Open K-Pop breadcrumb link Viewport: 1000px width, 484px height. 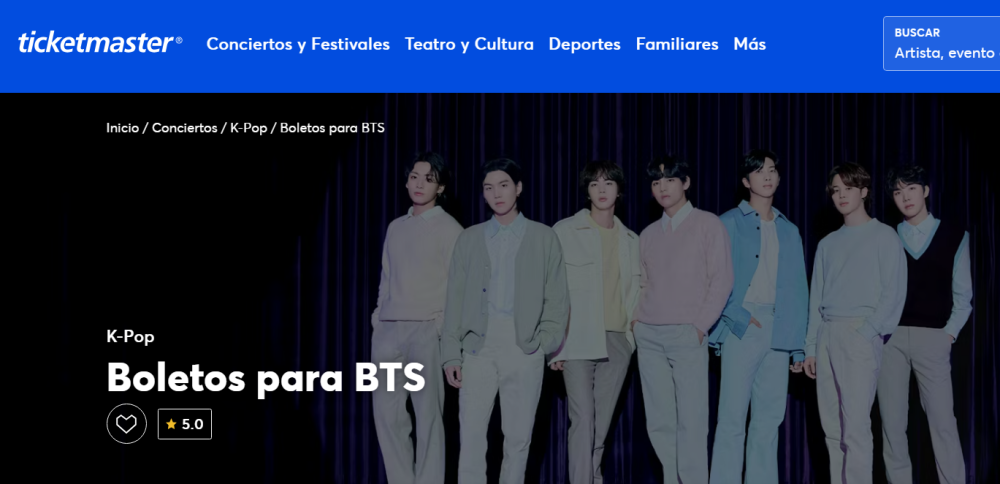coord(249,128)
